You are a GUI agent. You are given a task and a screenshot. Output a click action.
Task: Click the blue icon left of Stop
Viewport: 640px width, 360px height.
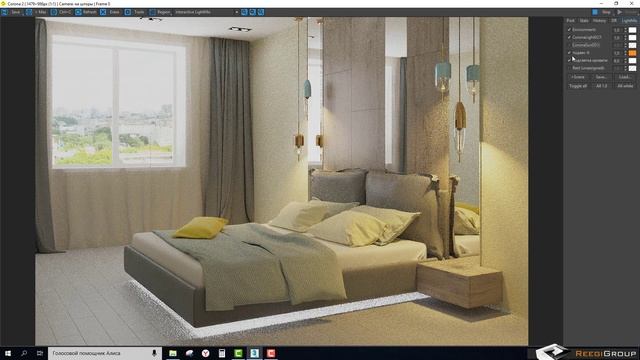pyautogui.click(x=595, y=12)
